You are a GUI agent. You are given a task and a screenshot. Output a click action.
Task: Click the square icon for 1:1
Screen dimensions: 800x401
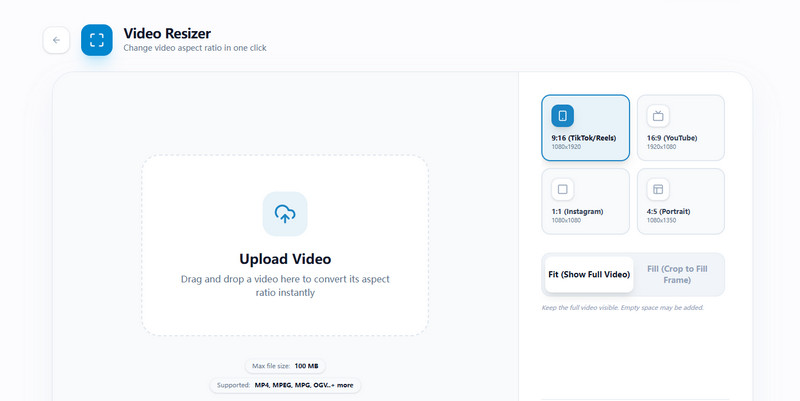click(562, 189)
